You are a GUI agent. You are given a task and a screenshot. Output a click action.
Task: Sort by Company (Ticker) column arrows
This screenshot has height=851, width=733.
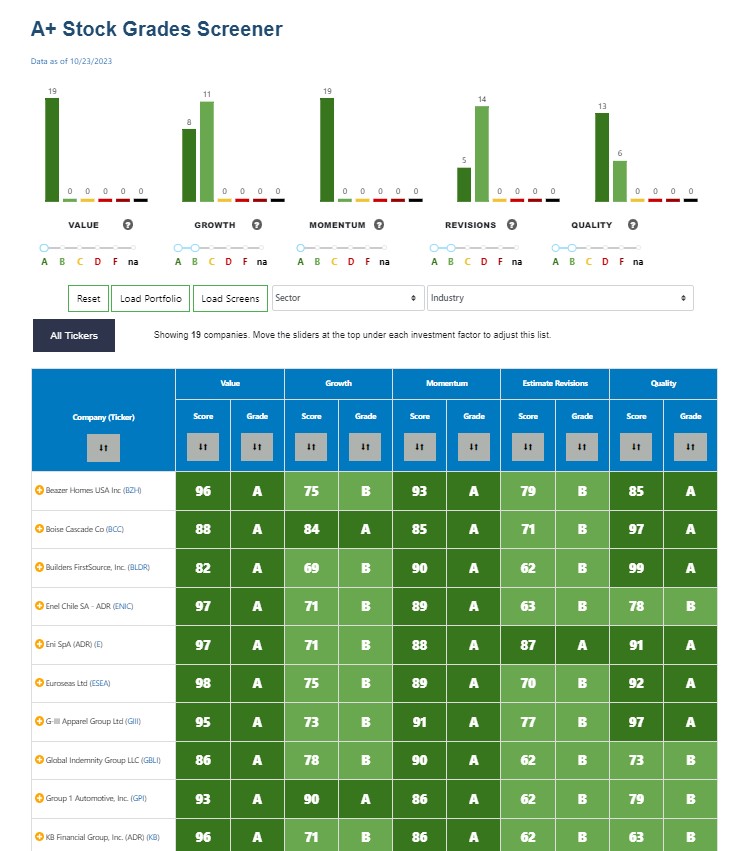tap(103, 448)
